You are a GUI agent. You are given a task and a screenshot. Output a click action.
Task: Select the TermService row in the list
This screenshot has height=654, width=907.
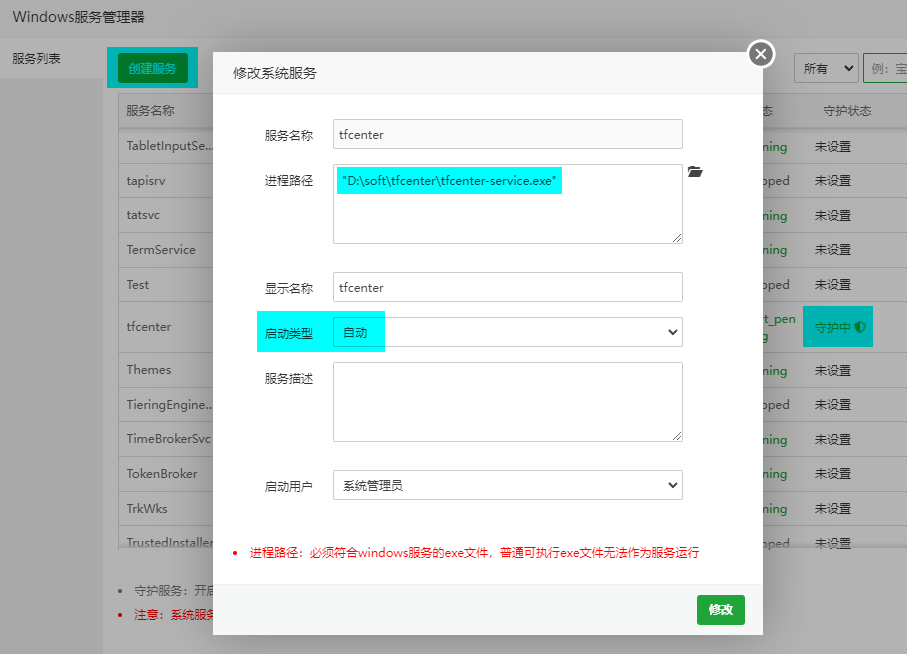pos(161,250)
